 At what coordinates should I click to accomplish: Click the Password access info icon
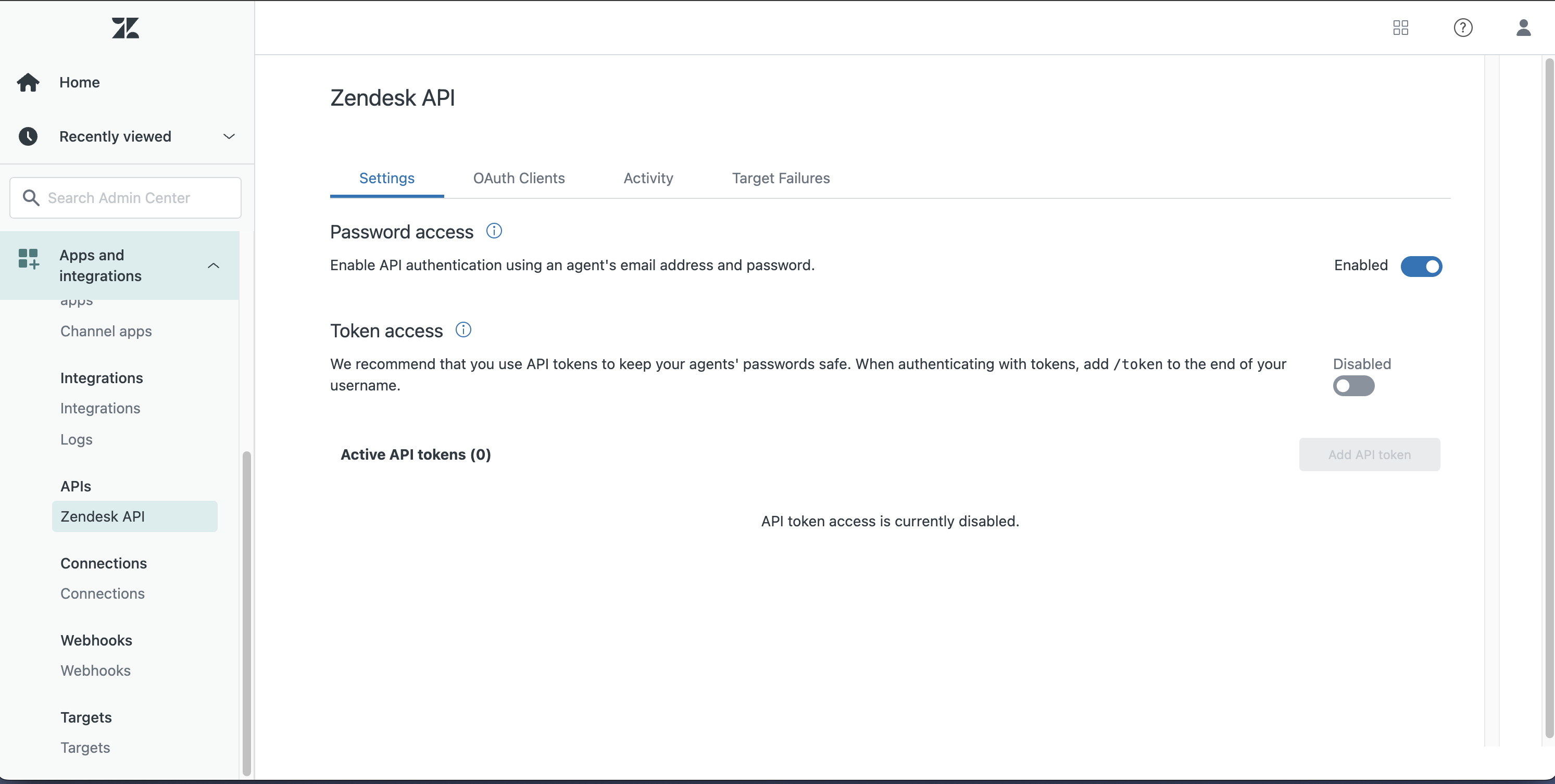pyautogui.click(x=494, y=231)
